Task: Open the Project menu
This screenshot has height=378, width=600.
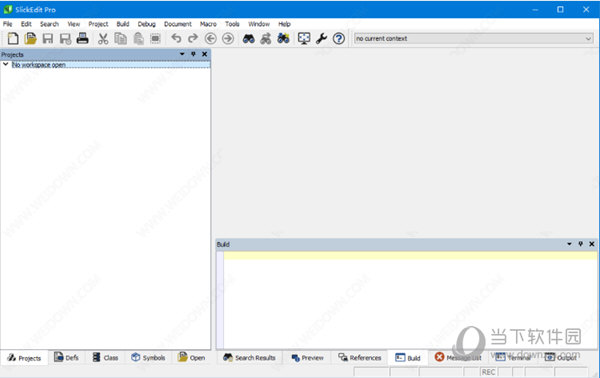Action: pos(98,24)
